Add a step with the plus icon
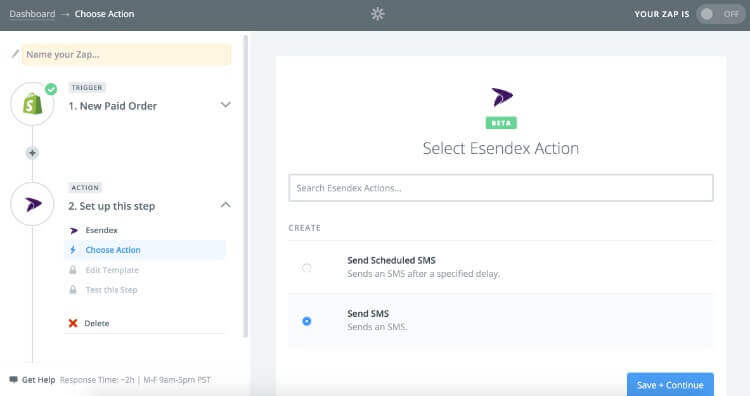Image resolution: width=750 pixels, height=396 pixels. [32, 153]
